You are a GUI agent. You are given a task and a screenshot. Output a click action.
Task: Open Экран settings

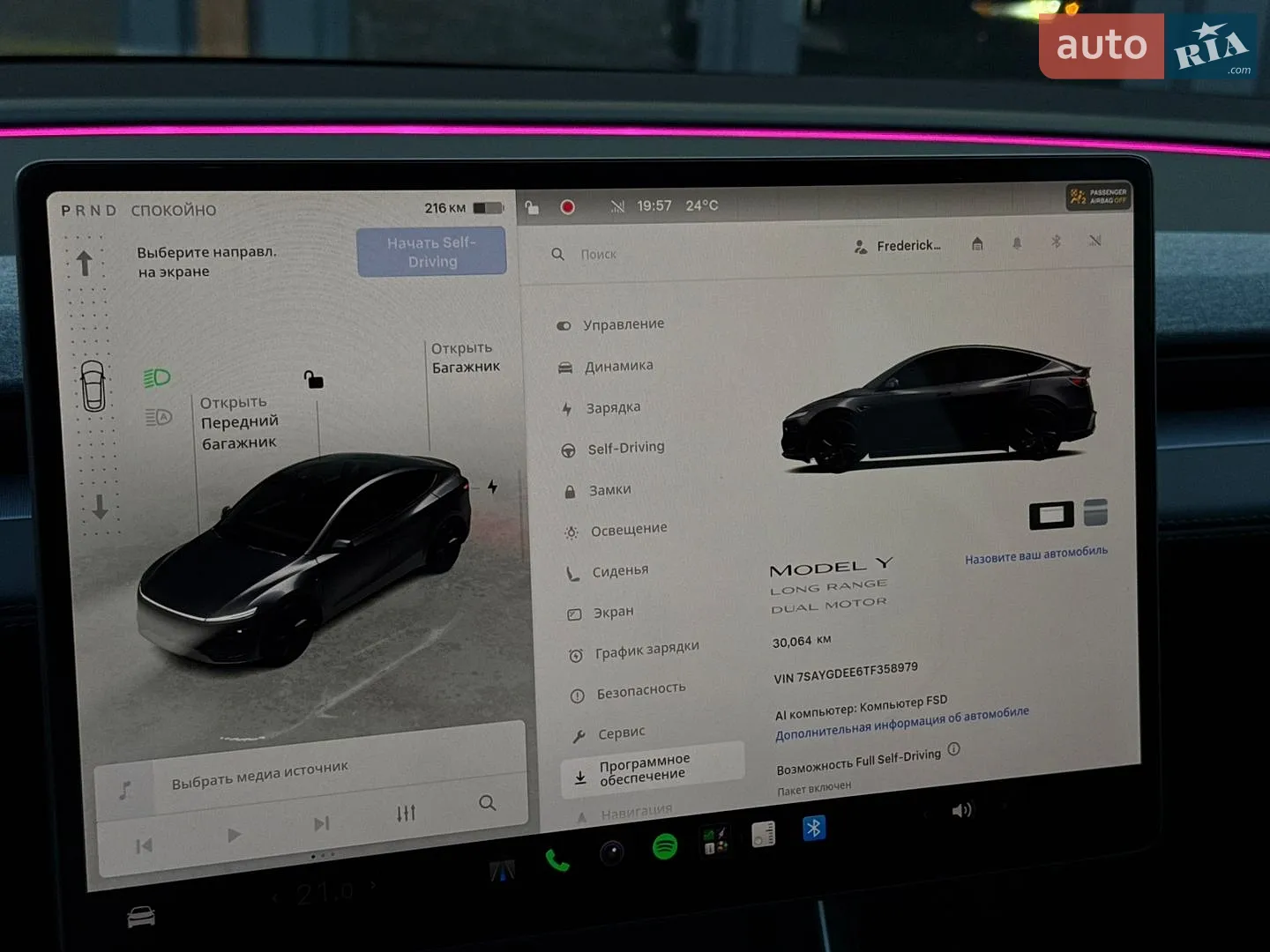(x=601, y=612)
